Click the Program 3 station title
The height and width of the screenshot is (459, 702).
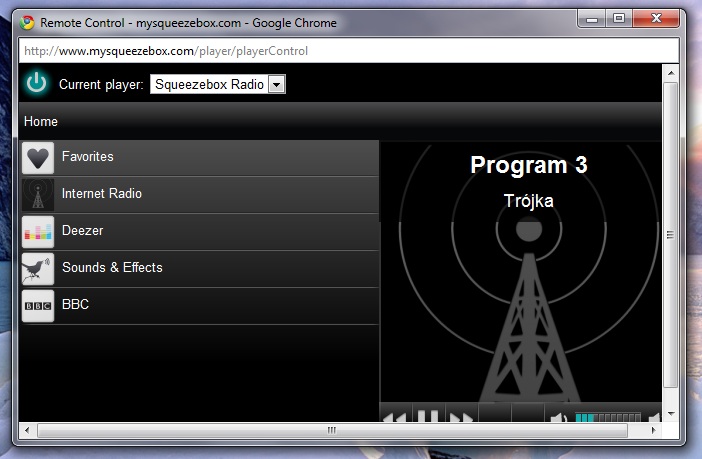click(x=528, y=166)
